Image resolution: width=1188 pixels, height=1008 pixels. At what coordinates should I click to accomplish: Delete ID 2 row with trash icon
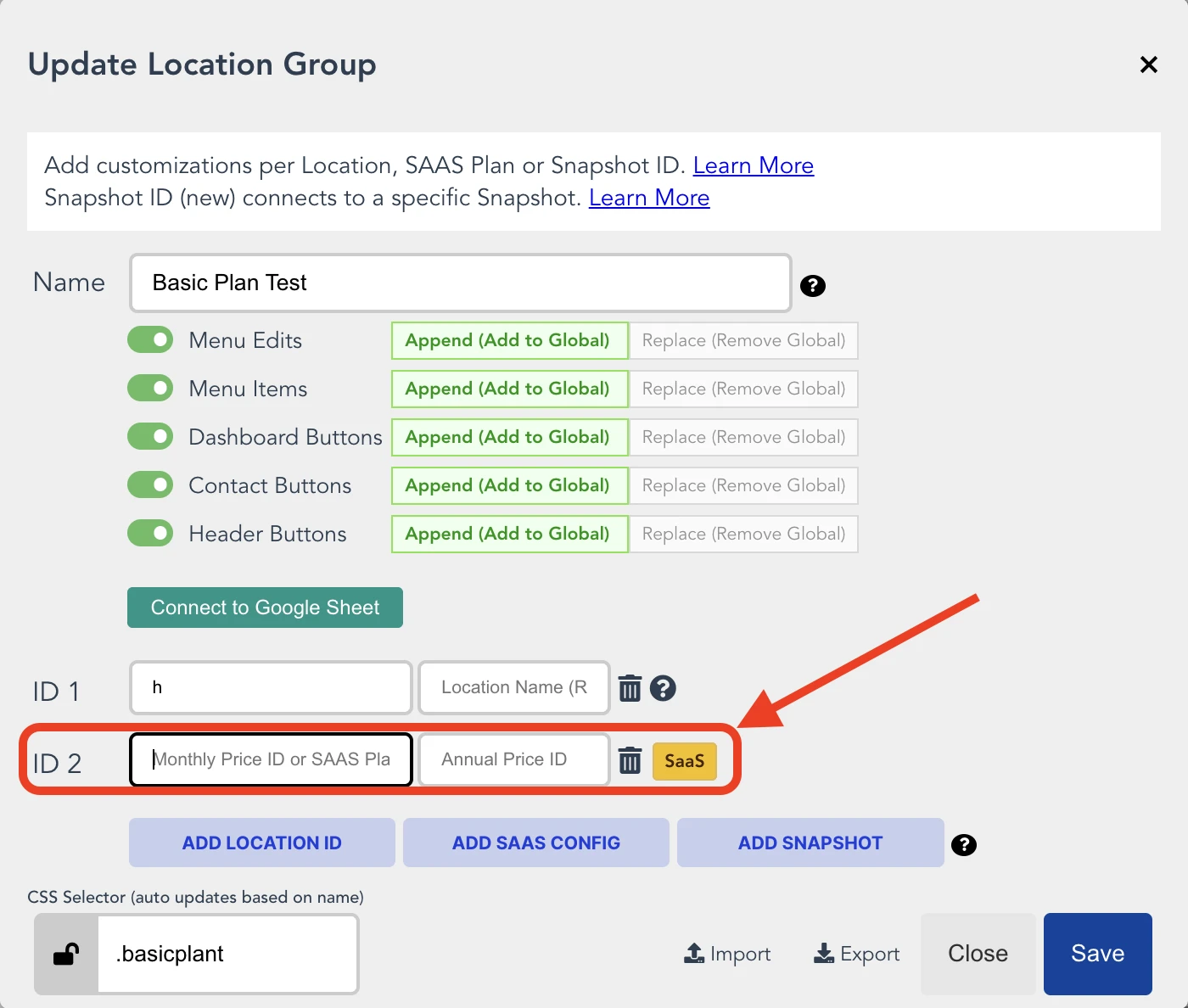(630, 760)
